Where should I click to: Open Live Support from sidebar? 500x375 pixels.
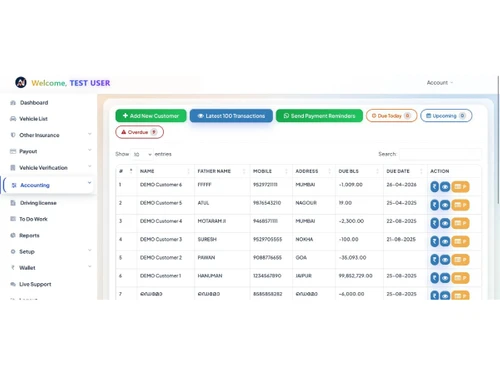coord(35,284)
